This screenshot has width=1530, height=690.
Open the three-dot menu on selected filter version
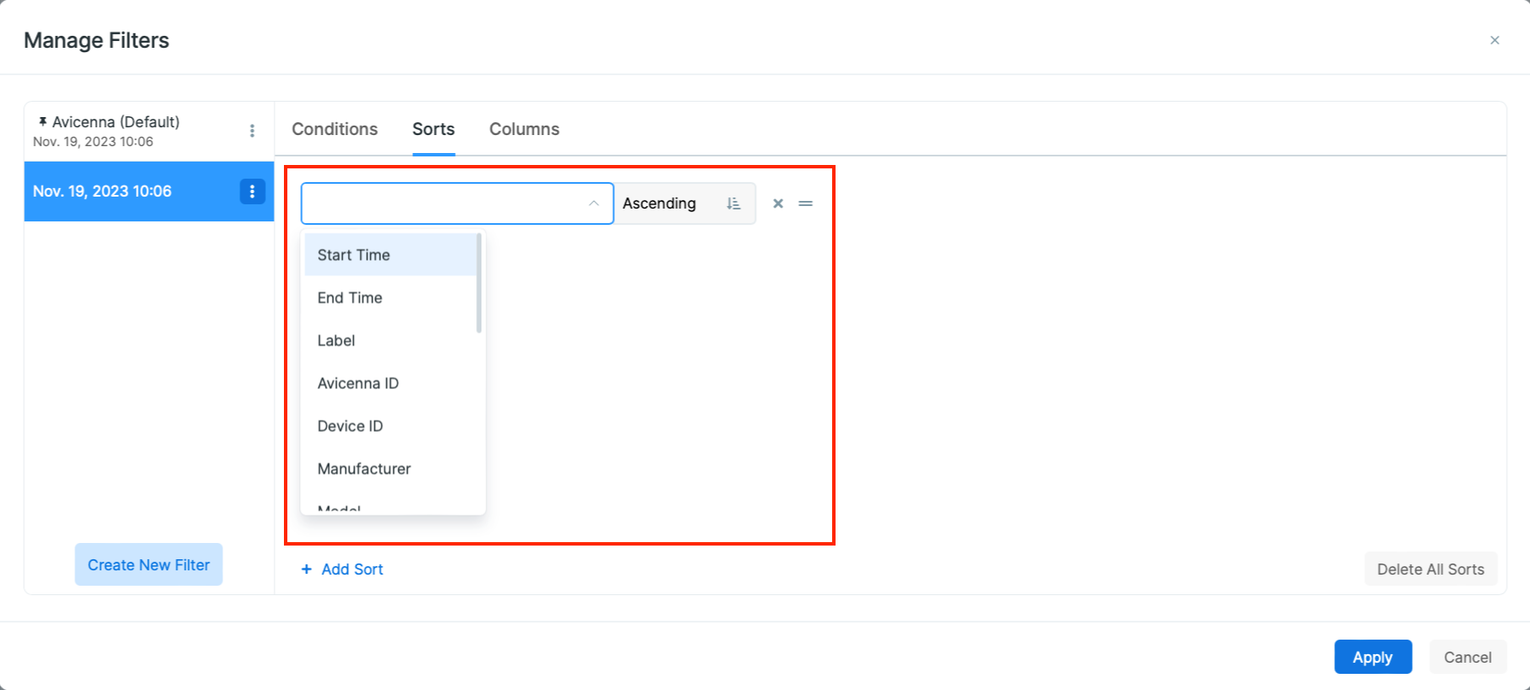click(252, 191)
